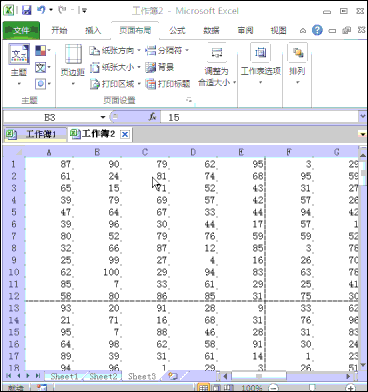Image resolution: width=368 pixels, height=392 pixels.
Task: Click the vertical scrollbar up arrow
Action: pyautogui.click(x=363, y=155)
